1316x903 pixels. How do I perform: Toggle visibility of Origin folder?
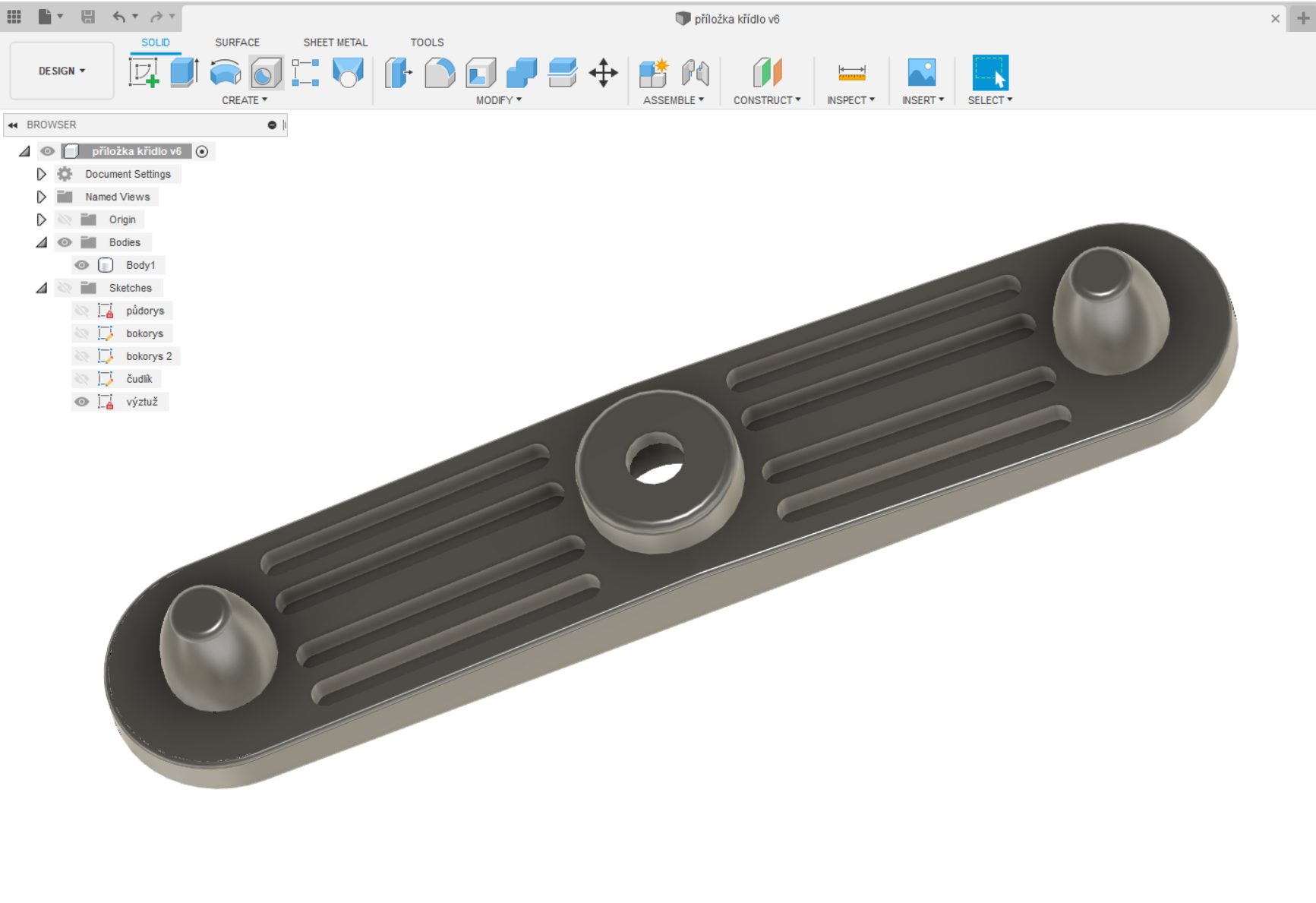pyautogui.click(x=65, y=219)
